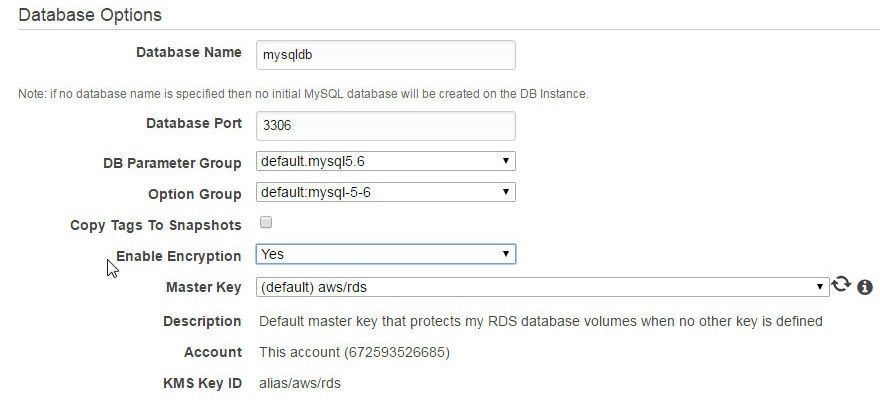Image resolution: width=880 pixels, height=411 pixels.
Task: Click the Option Group dropdown arrow
Action: click(x=506, y=192)
